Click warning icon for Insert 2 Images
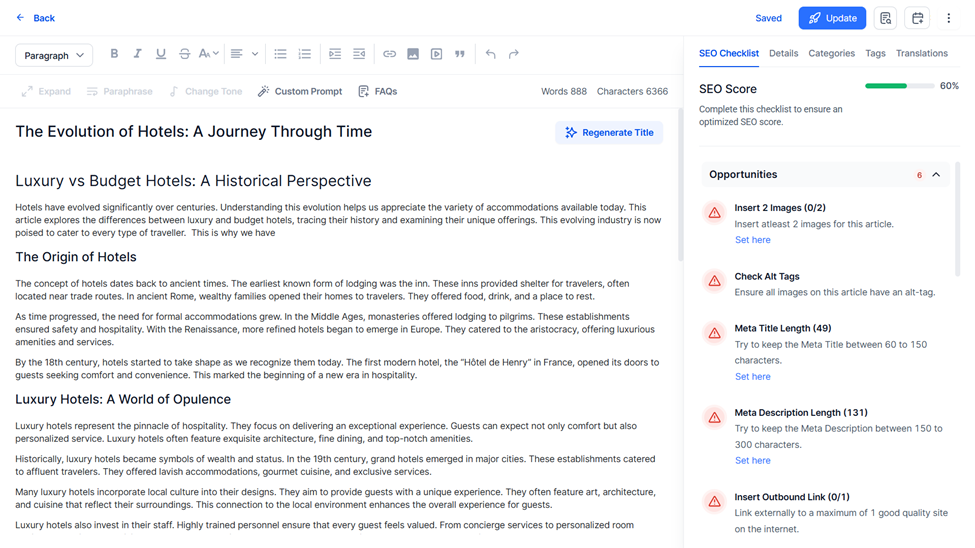975x548 pixels. pyautogui.click(x=714, y=213)
